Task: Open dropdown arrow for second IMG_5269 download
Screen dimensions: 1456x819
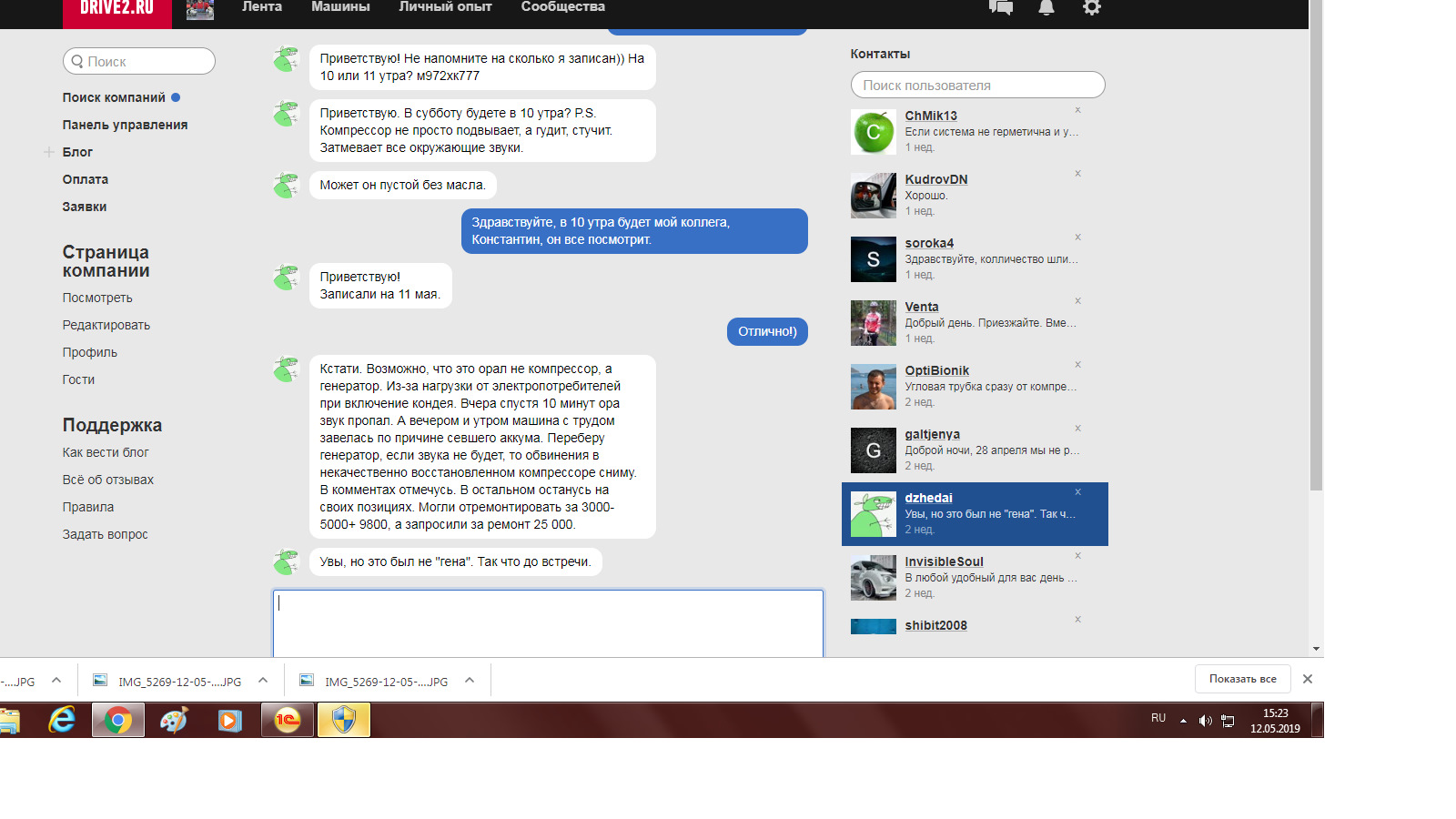Action: 263,681
